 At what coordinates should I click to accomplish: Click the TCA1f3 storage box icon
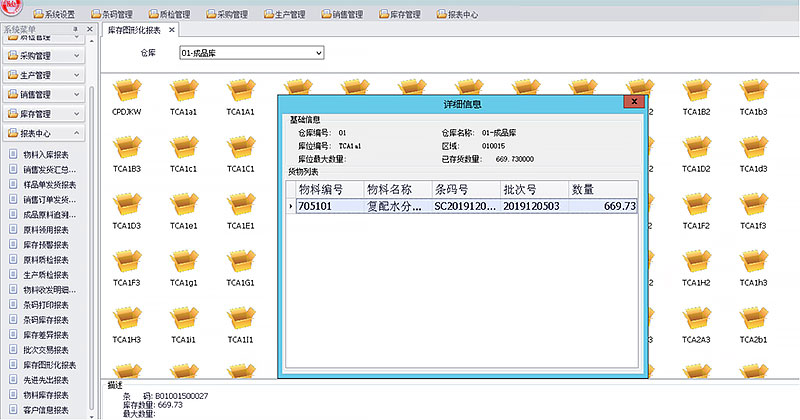(x=753, y=206)
